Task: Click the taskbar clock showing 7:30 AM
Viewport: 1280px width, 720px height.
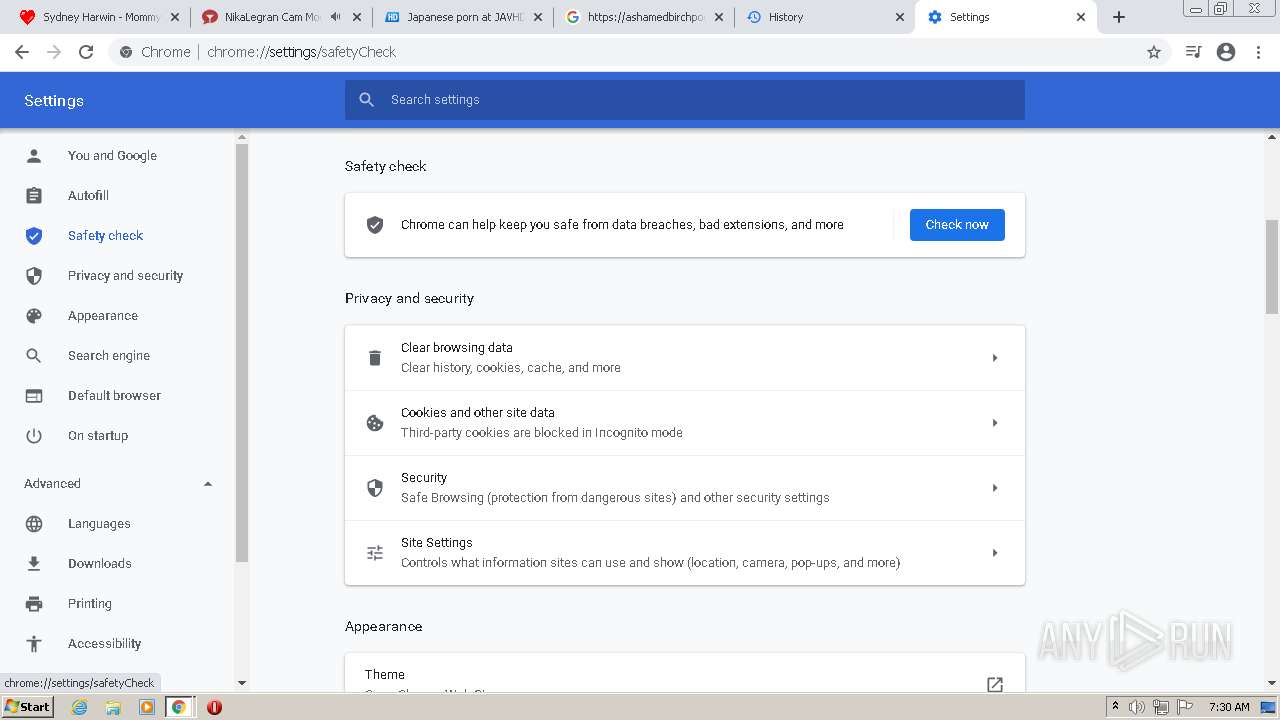Action: point(1229,707)
